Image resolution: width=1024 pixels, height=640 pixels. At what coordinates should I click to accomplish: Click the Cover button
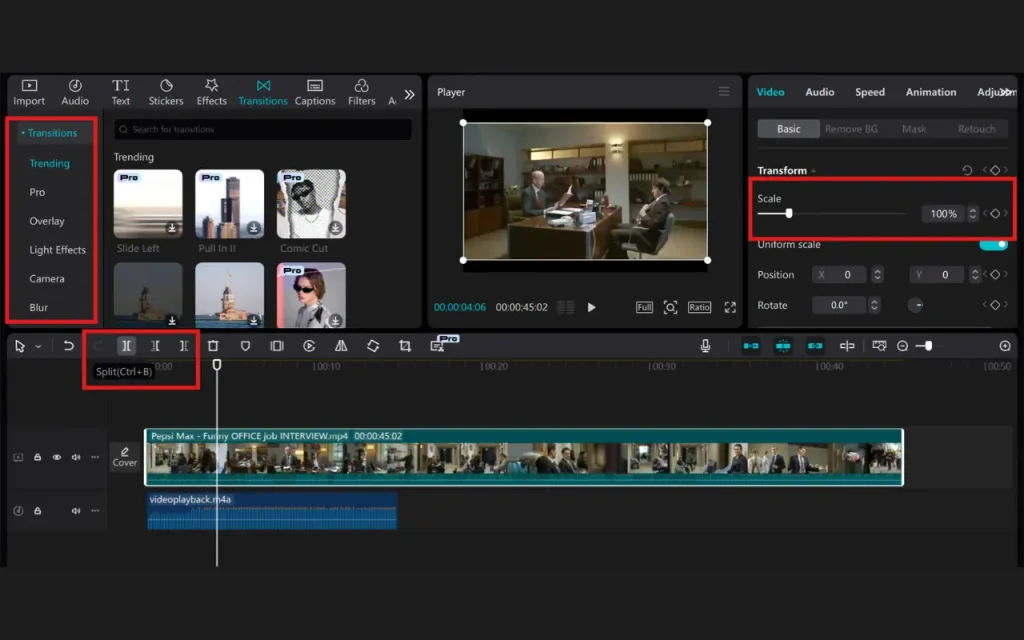pyautogui.click(x=125, y=458)
